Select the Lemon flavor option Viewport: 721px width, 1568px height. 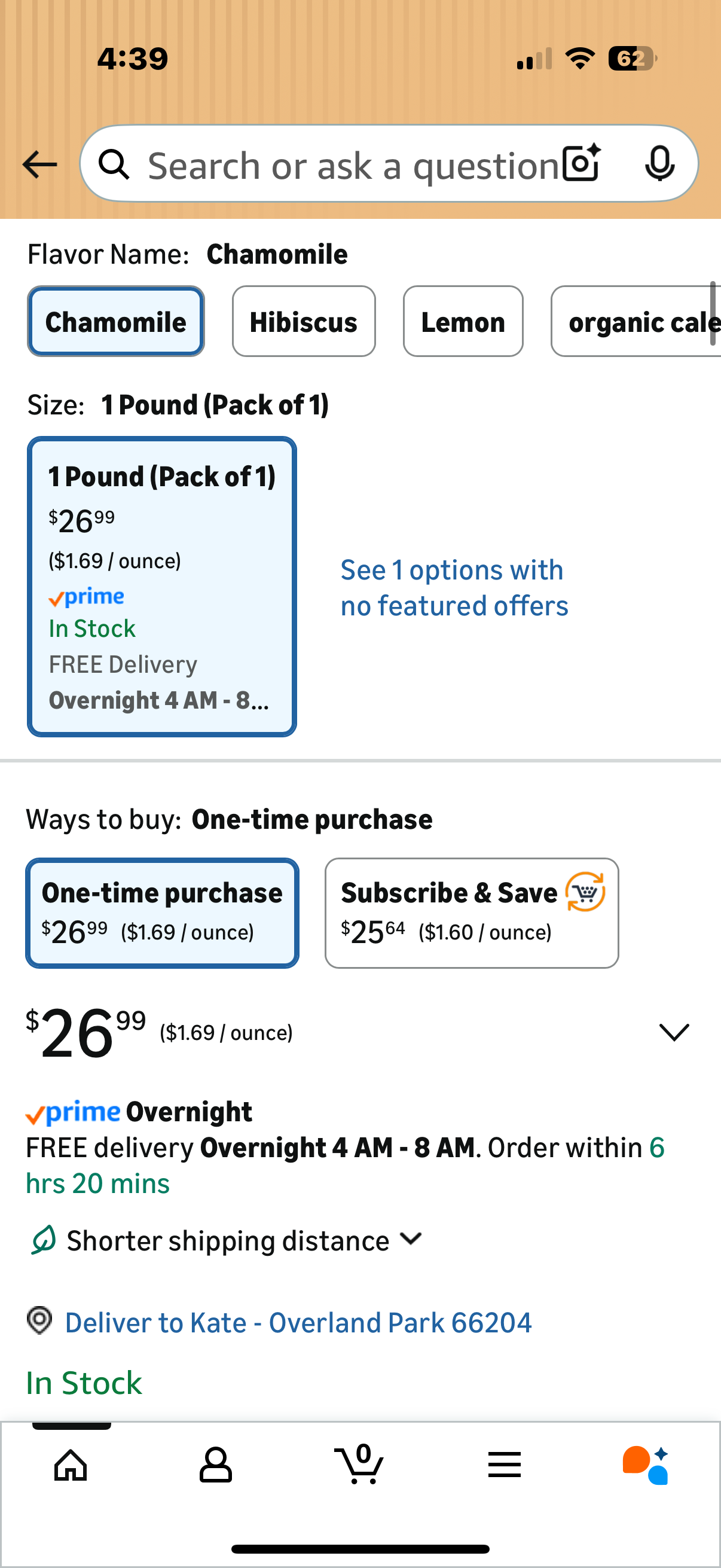pos(463,321)
